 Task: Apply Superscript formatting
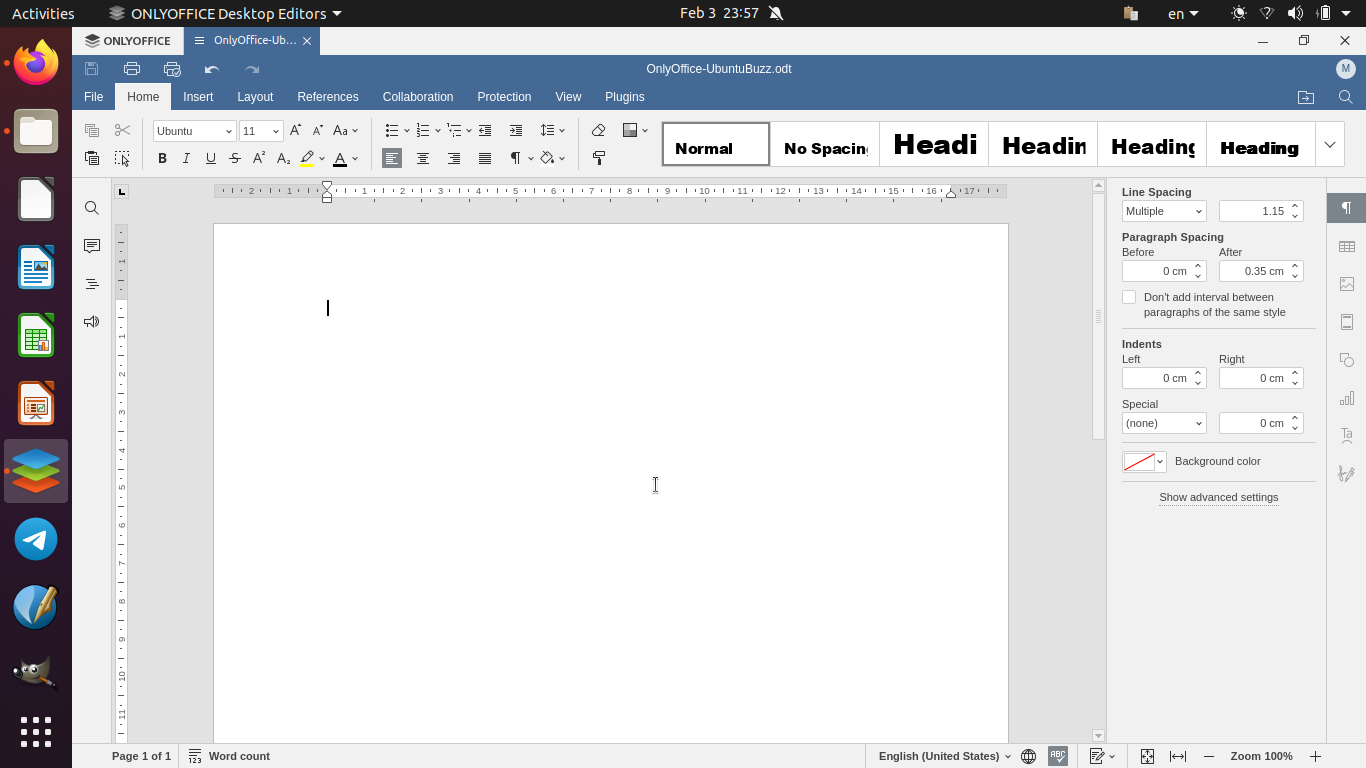click(x=258, y=158)
